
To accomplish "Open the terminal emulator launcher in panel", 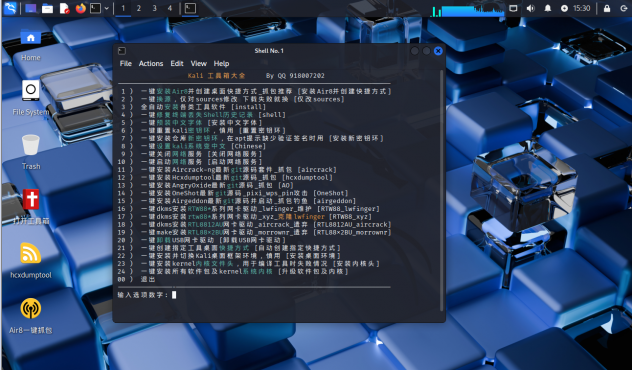I will coord(95,8).
